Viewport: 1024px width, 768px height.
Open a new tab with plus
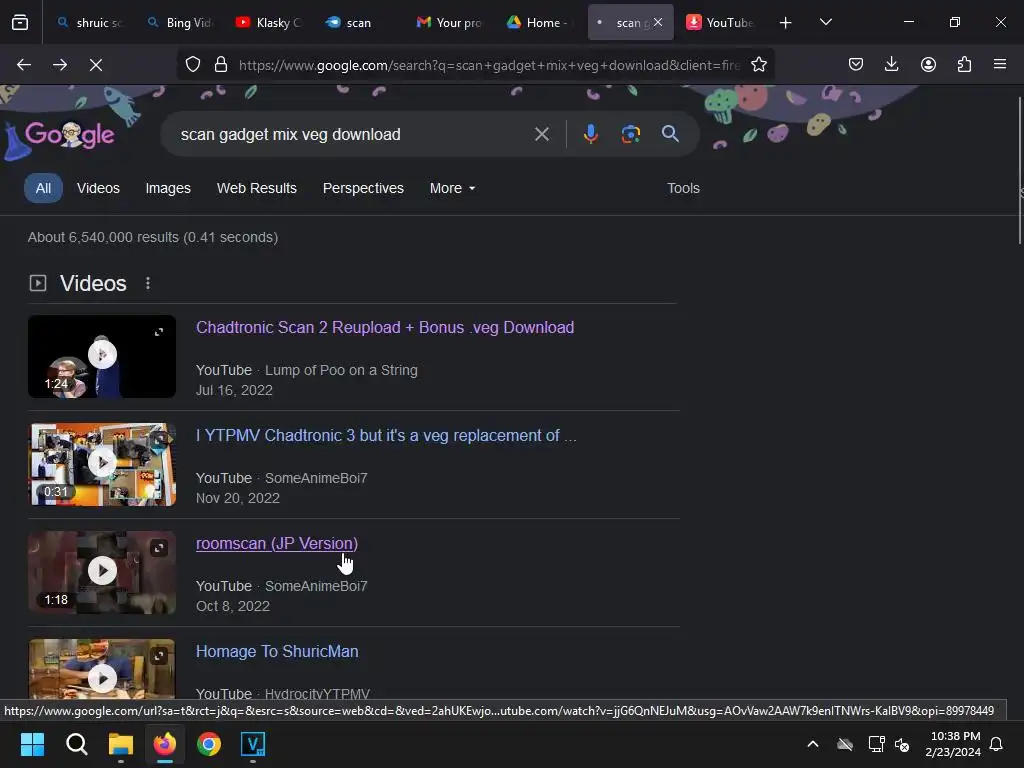click(786, 22)
